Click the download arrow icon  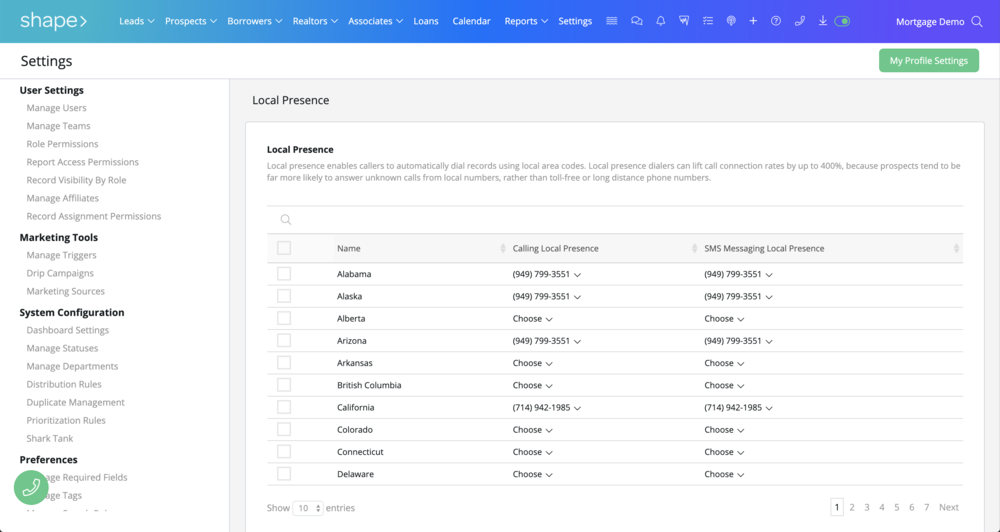pyautogui.click(x=823, y=21)
